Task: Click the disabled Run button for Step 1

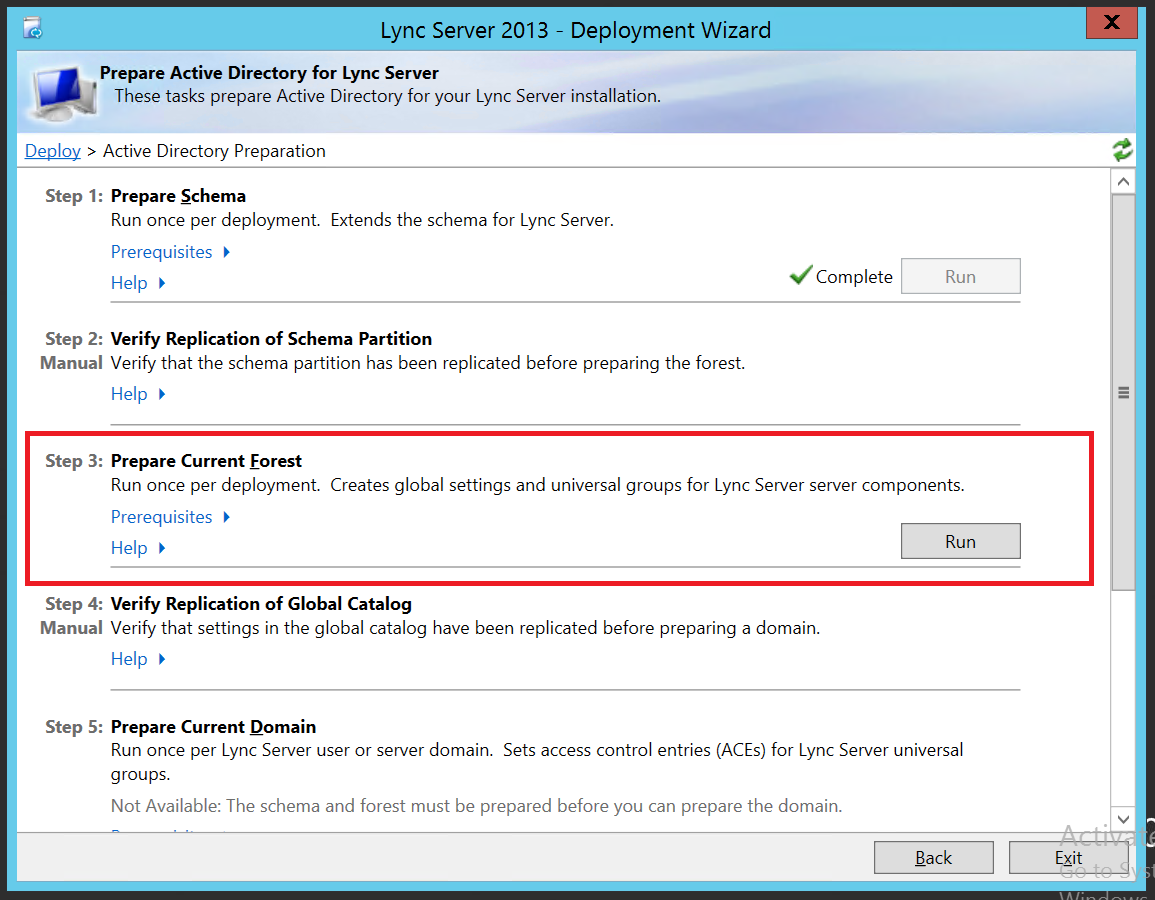Action: click(x=961, y=276)
